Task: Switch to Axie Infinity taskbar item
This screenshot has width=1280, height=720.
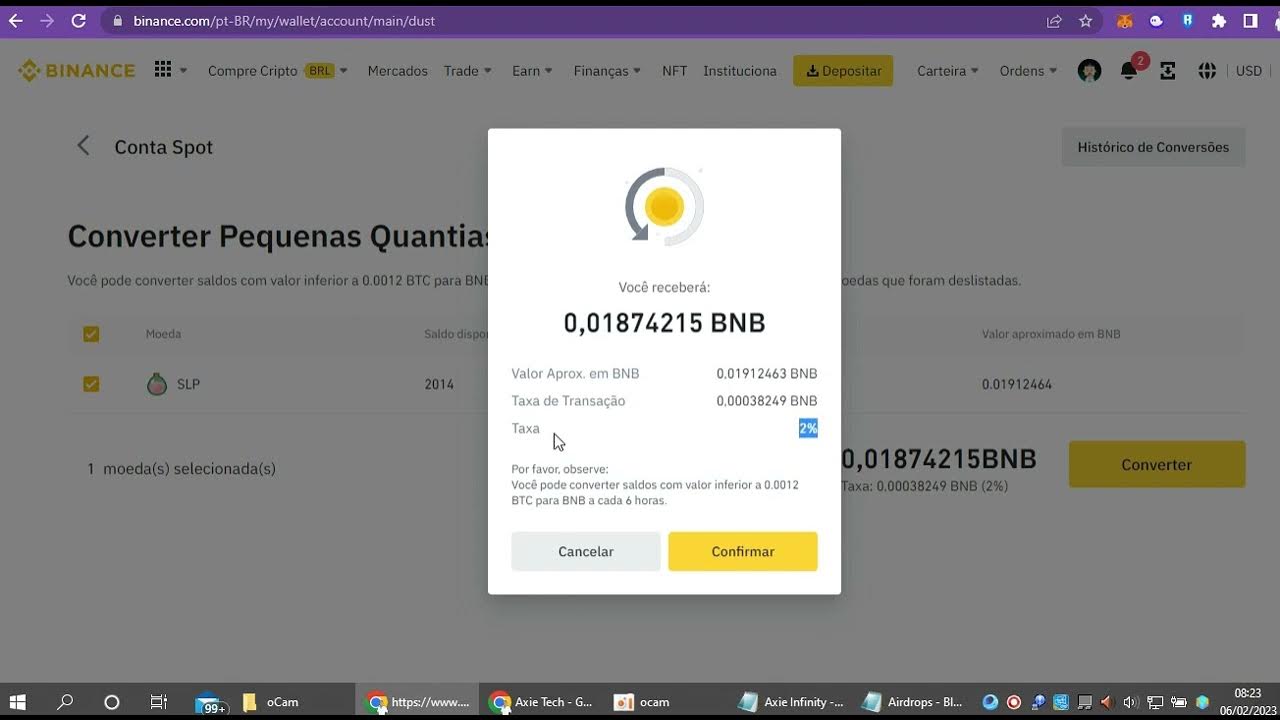Action: pos(790,702)
